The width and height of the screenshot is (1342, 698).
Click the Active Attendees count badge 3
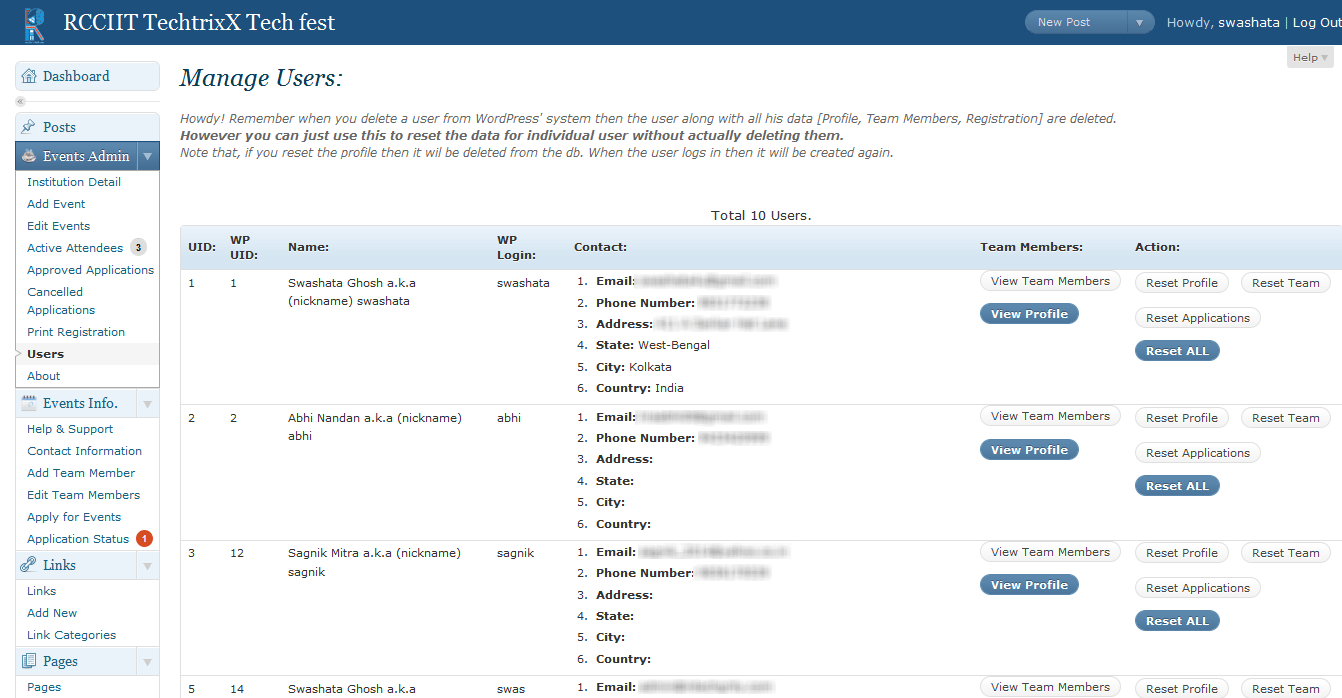[138, 248]
